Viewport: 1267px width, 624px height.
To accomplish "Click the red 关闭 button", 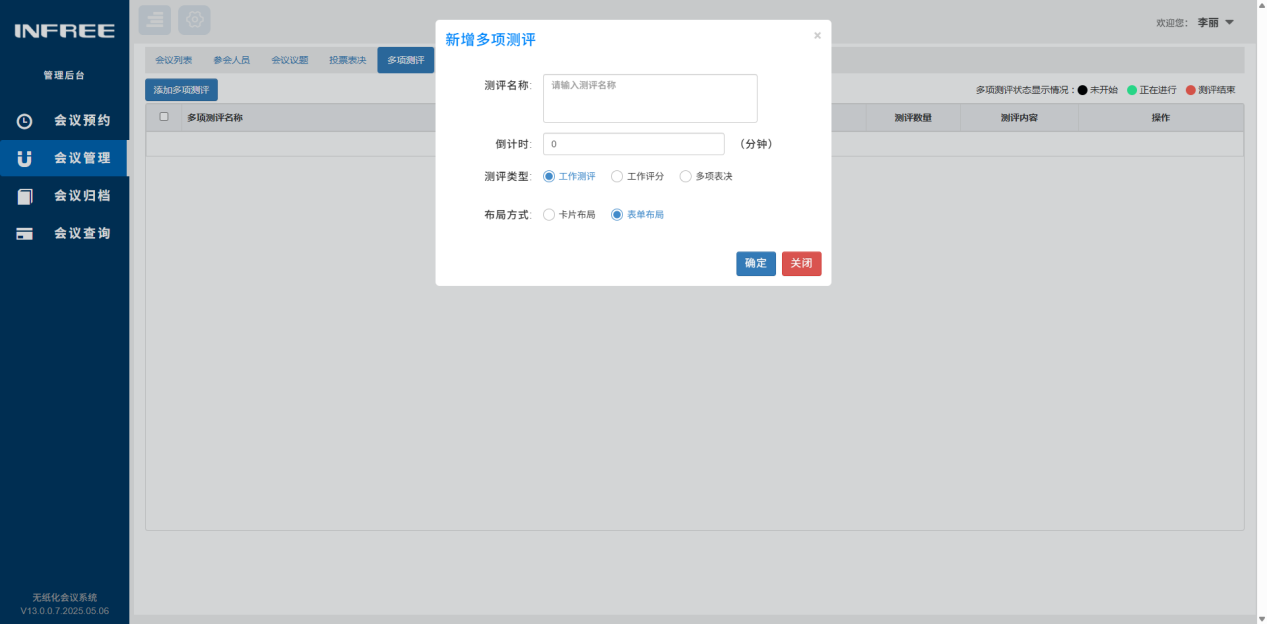I will pyautogui.click(x=802, y=263).
